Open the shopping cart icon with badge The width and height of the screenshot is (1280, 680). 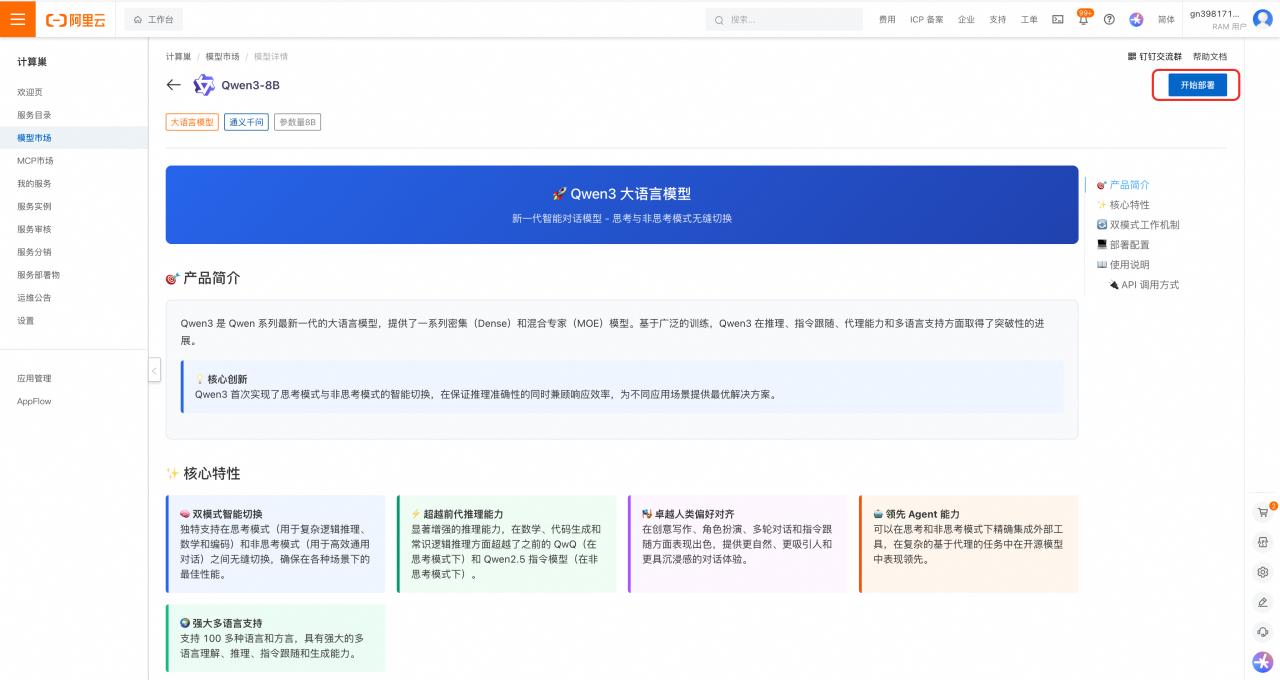point(1263,512)
